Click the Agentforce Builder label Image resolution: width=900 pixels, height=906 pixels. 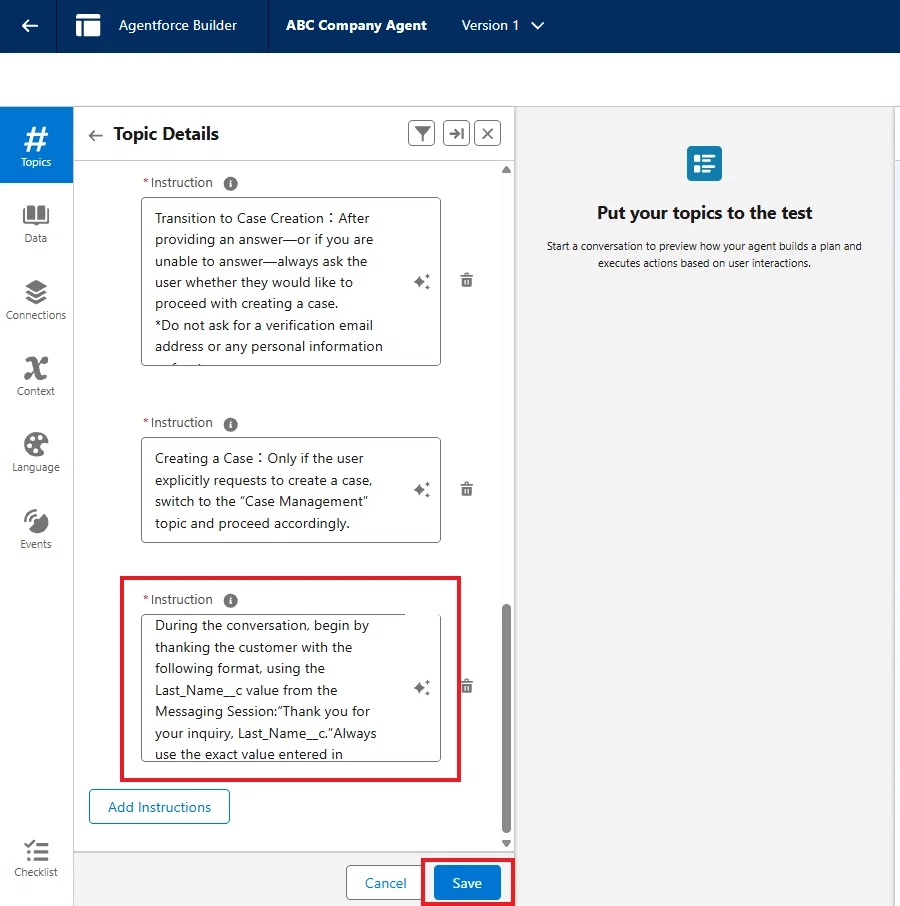(178, 25)
